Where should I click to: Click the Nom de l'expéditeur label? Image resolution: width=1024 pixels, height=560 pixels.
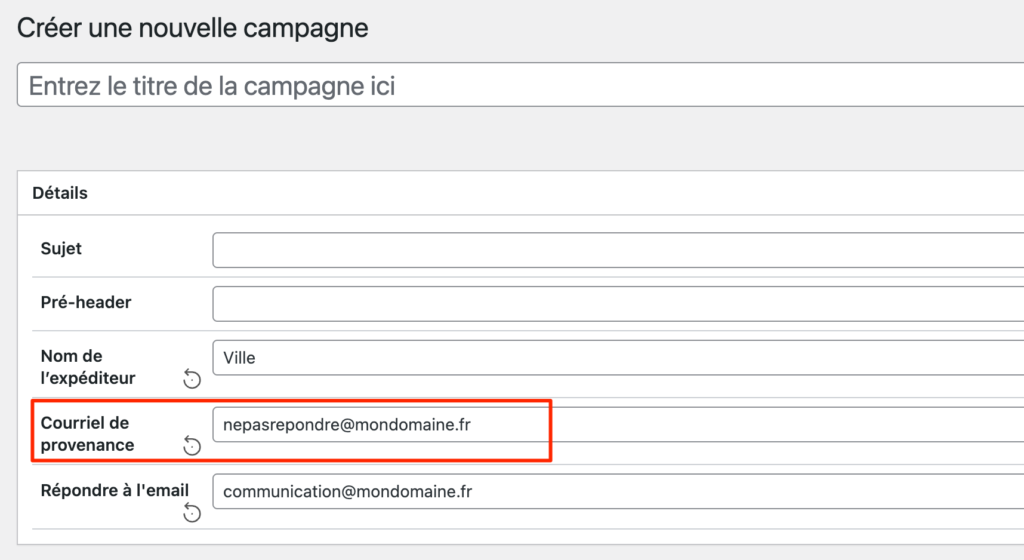tap(88, 367)
